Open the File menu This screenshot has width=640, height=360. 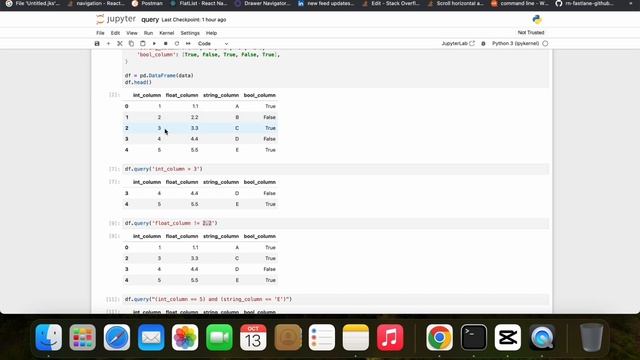[100, 33]
